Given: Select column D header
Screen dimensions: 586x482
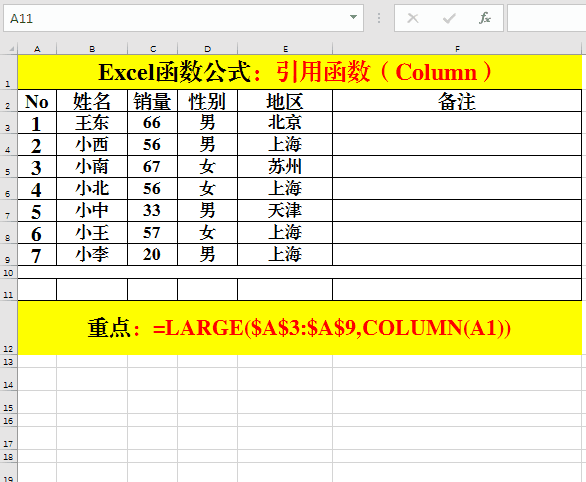Looking at the screenshot, I should (x=207, y=49).
